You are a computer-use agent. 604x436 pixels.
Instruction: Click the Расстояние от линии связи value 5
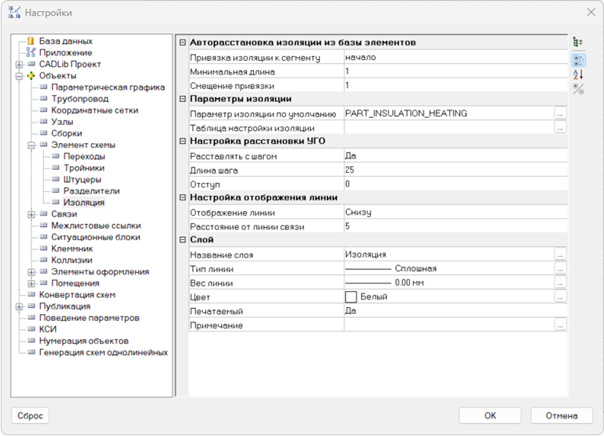(347, 226)
